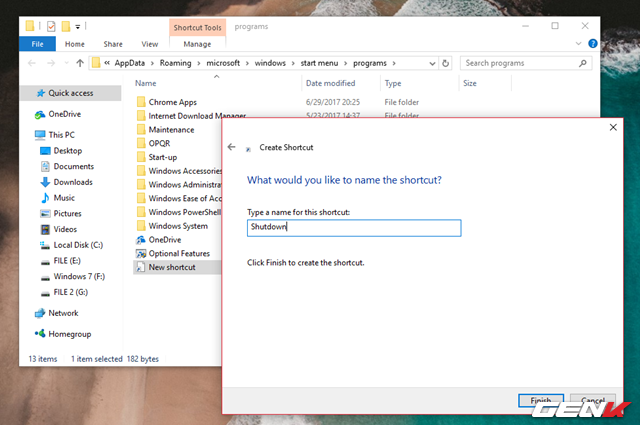This screenshot has height=425, width=640.
Task: Select the New shortcut file icon
Action: click(x=141, y=267)
